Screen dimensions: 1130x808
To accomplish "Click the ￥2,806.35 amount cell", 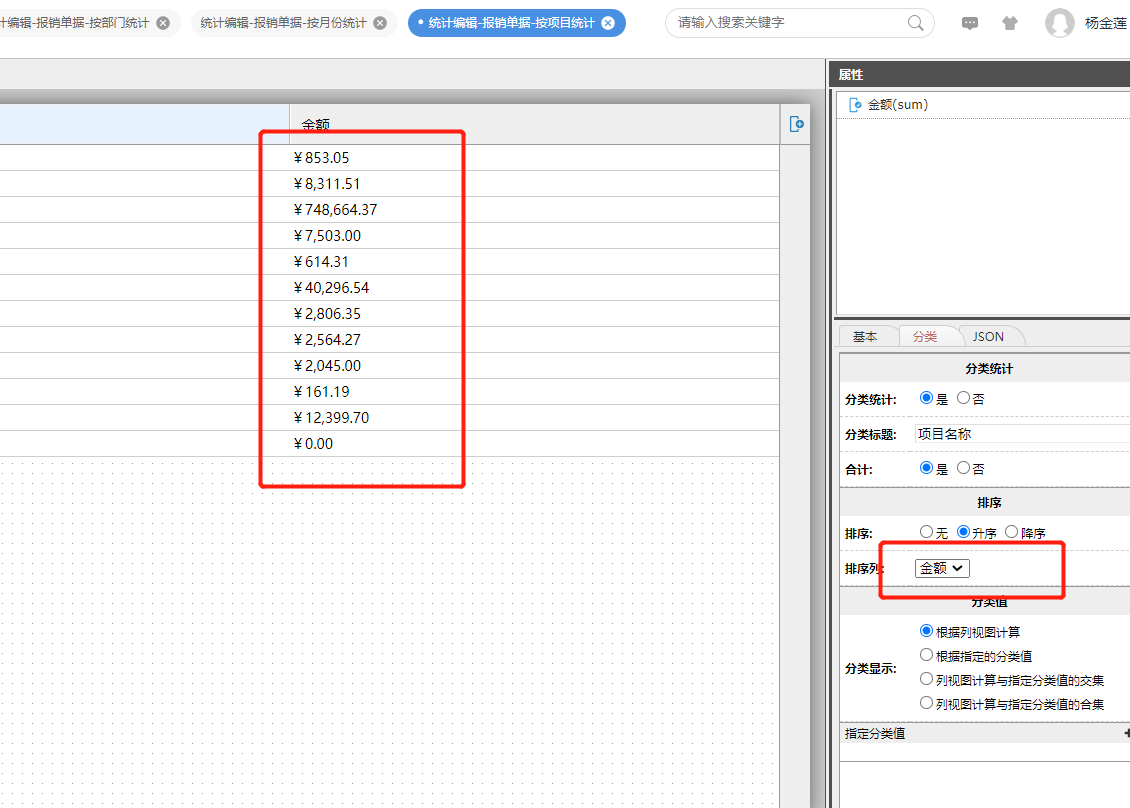I will [534, 314].
